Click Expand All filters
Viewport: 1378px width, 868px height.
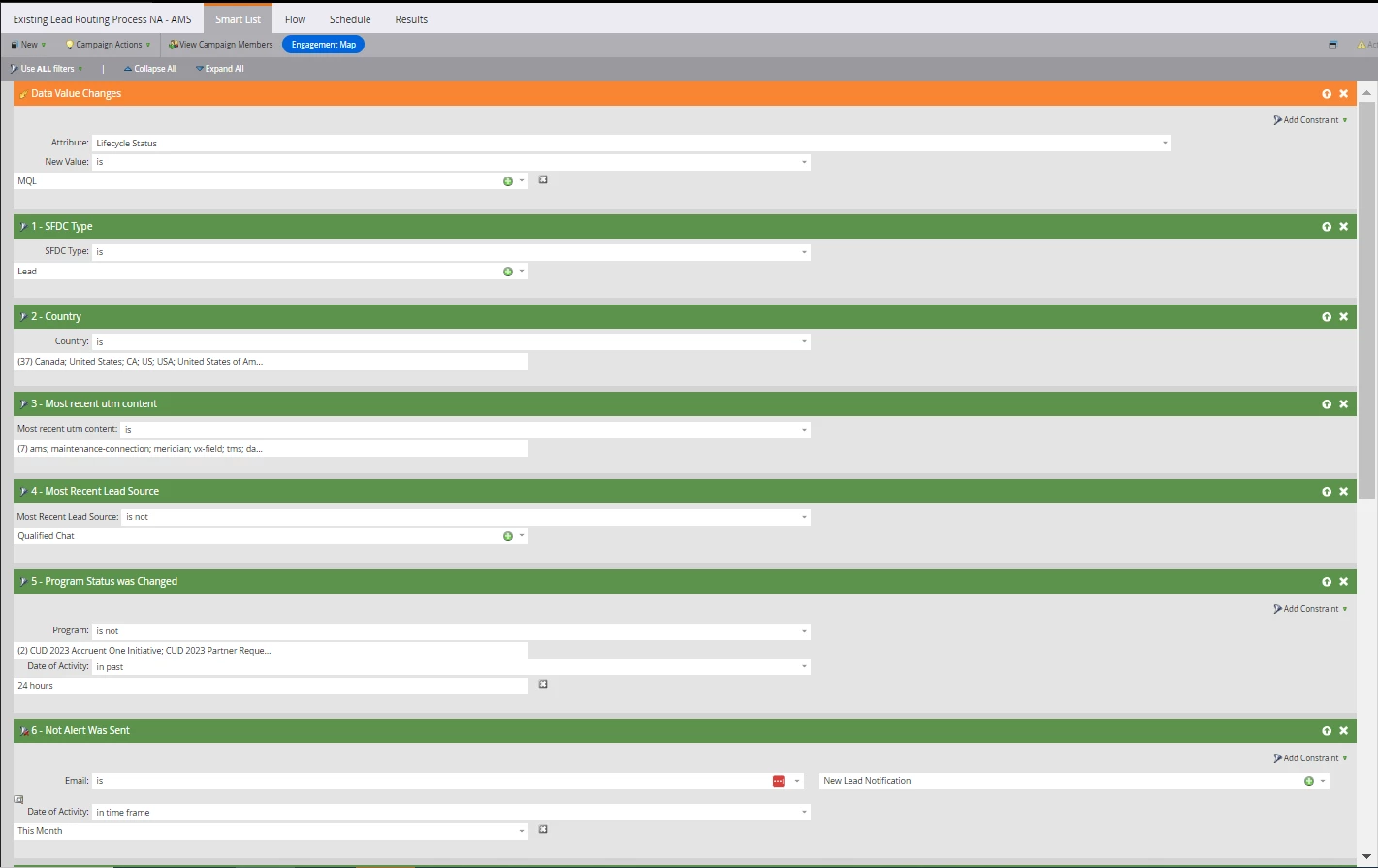point(219,69)
